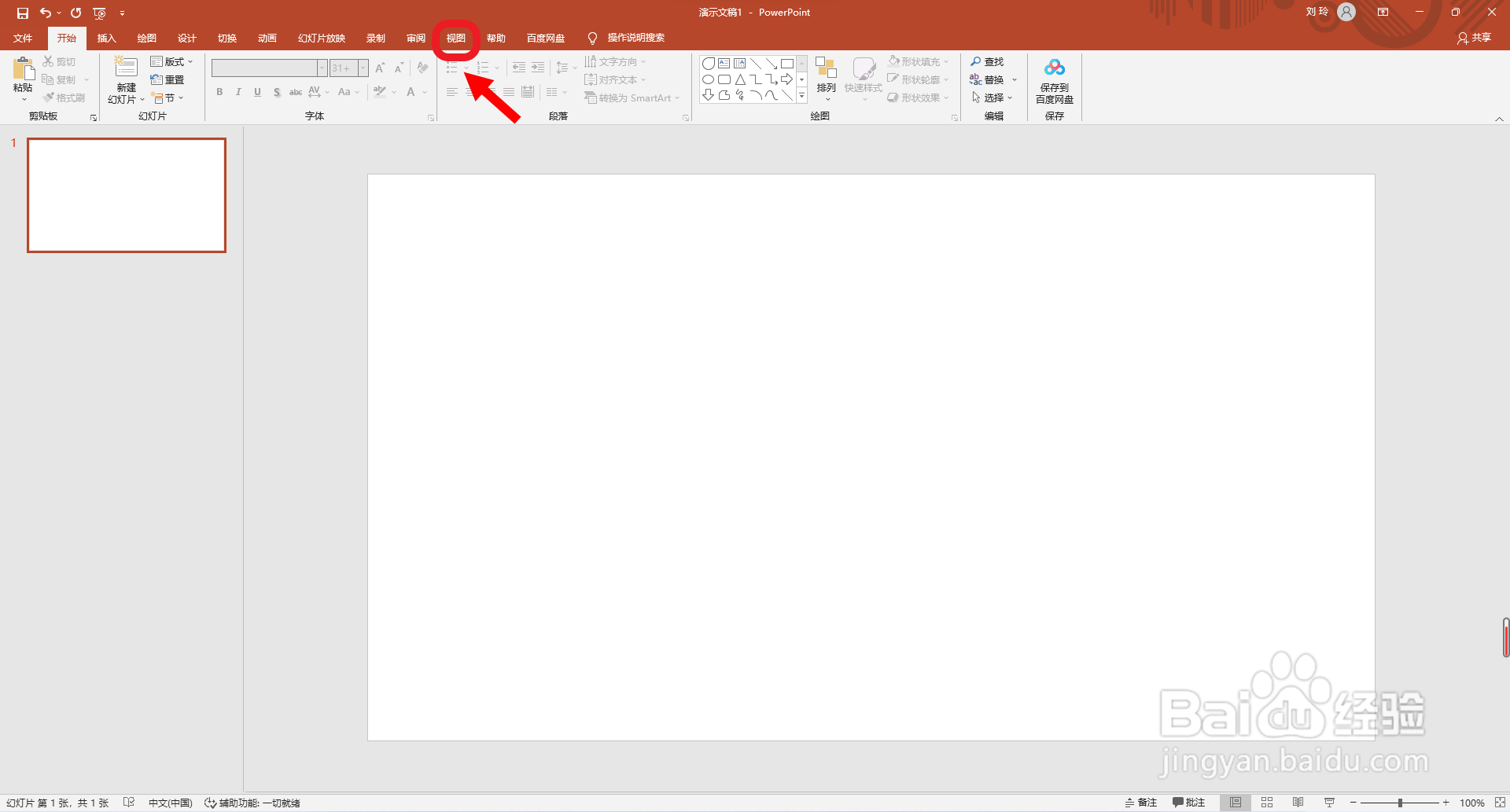Click the decrease indent icon
This screenshot has width=1510, height=812.
pos(519,68)
